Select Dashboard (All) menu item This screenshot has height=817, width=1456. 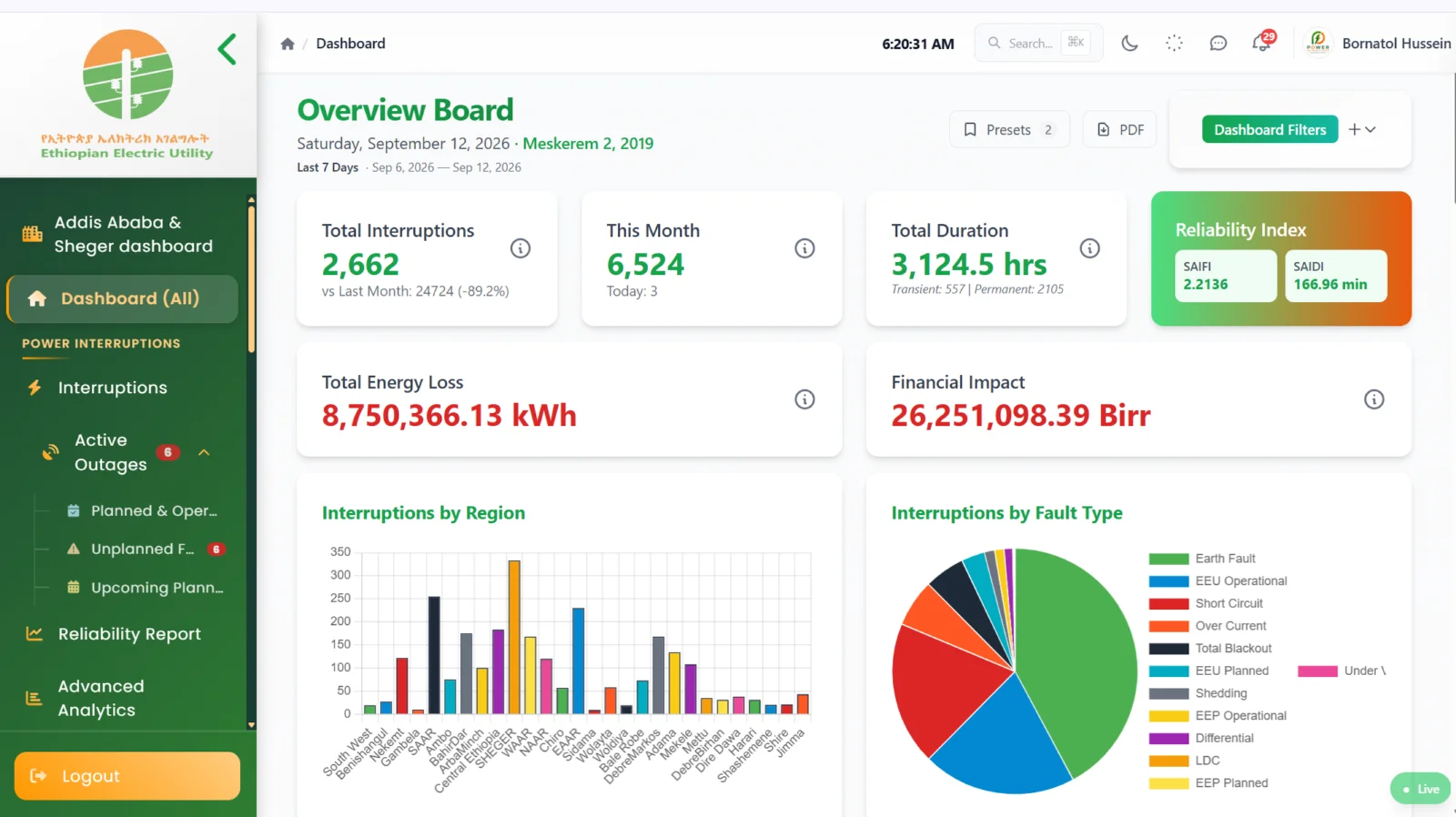coord(123,299)
